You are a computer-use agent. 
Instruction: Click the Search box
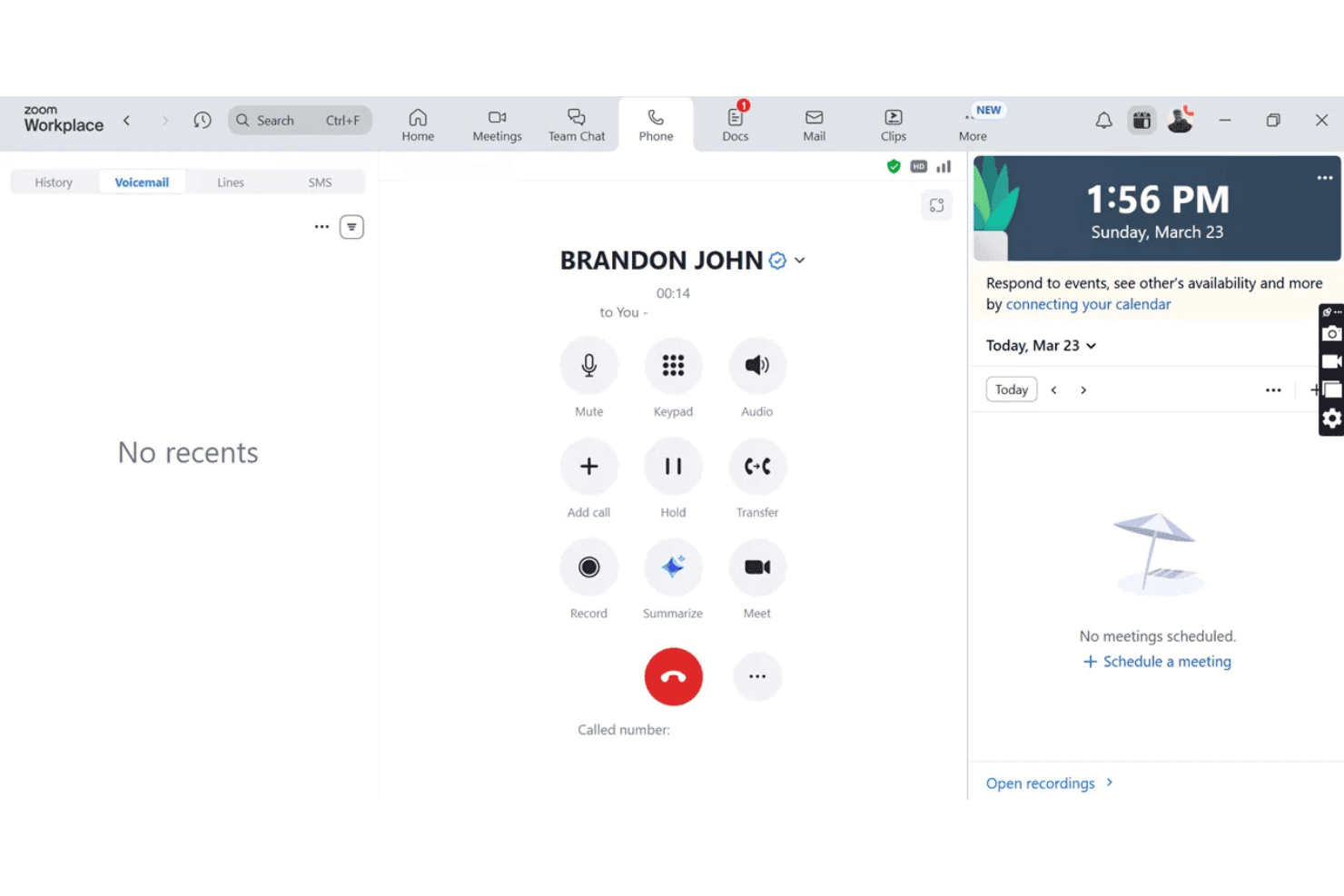tap(300, 120)
